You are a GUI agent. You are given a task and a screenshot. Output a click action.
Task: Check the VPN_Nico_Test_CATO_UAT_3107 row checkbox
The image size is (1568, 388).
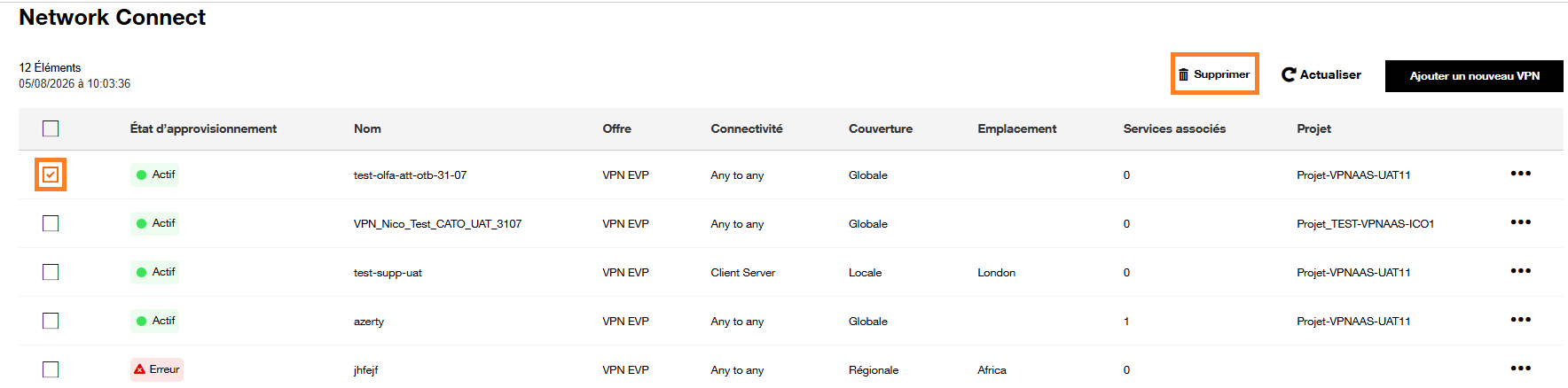click(51, 223)
